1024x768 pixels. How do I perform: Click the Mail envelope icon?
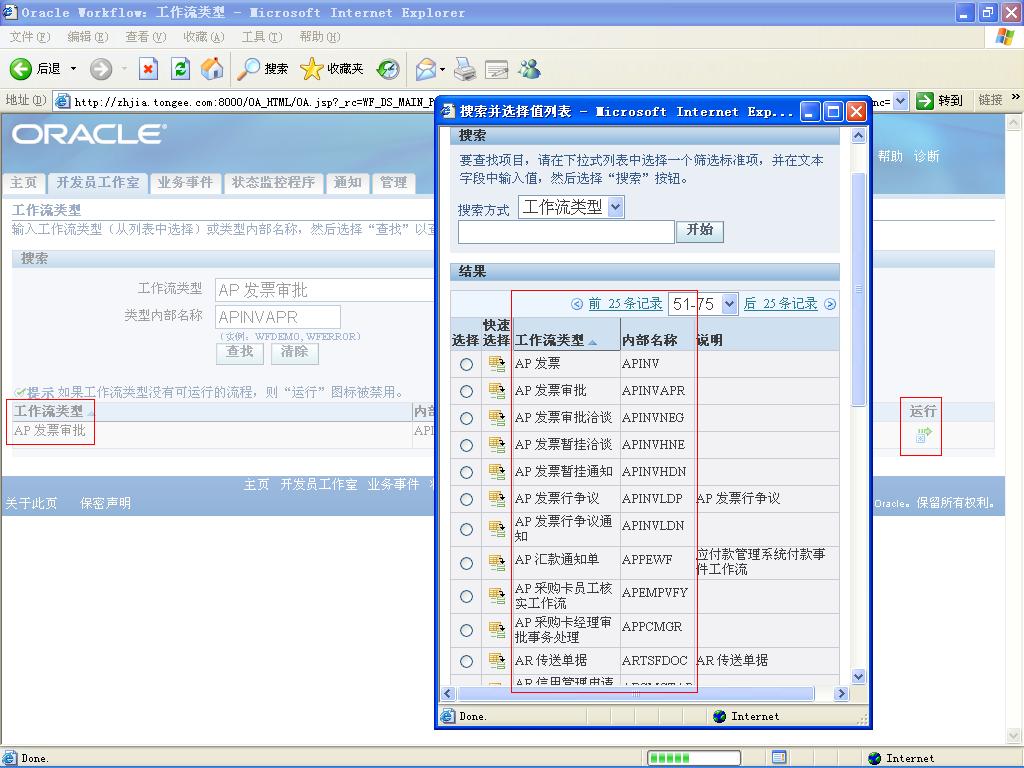click(x=425, y=69)
